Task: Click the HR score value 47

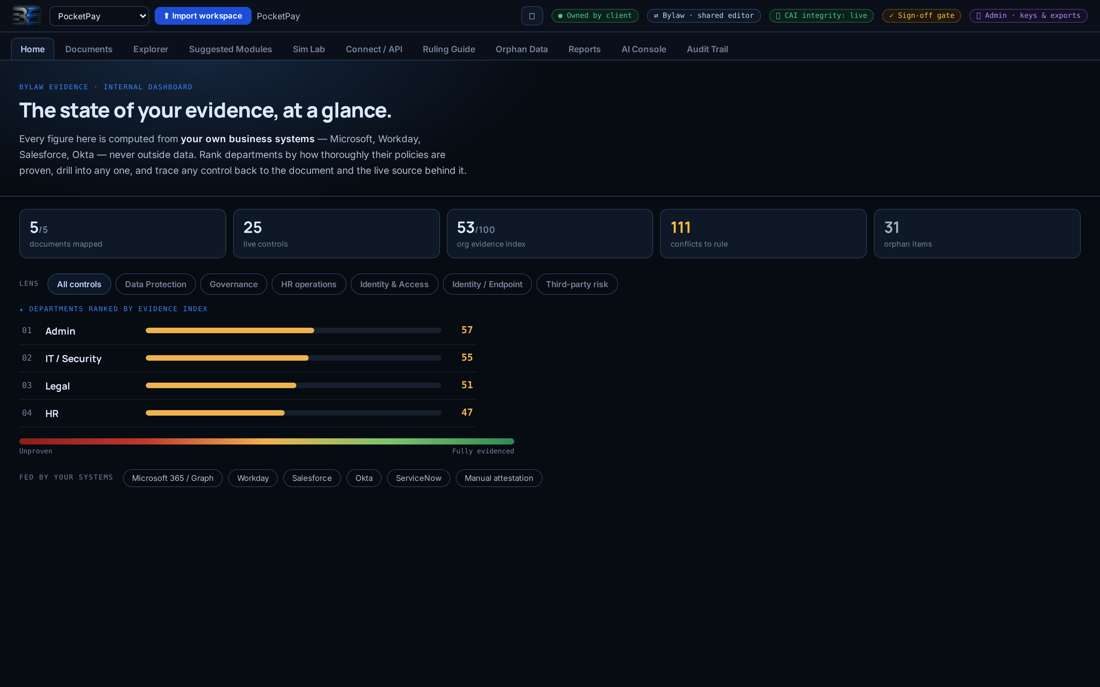Action: click(x=467, y=413)
